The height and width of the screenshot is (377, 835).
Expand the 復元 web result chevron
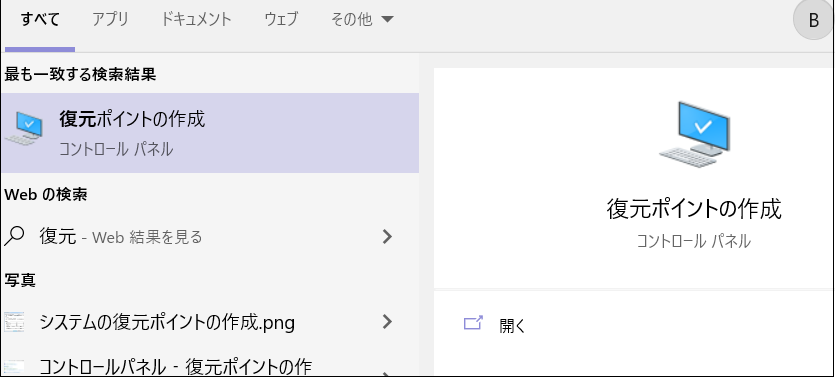[387, 236]
